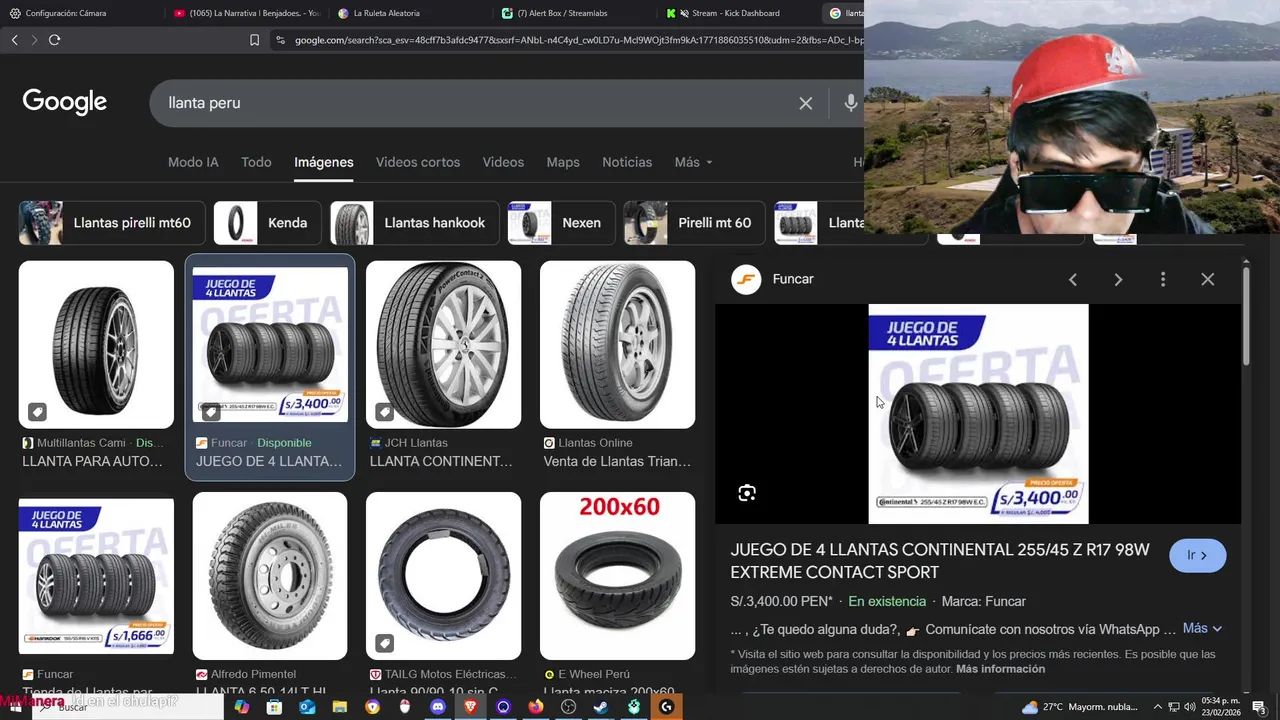Expand description with Más chevron in preview
The width and height of the screenshot is (1280, 720).
point(1203,629)
